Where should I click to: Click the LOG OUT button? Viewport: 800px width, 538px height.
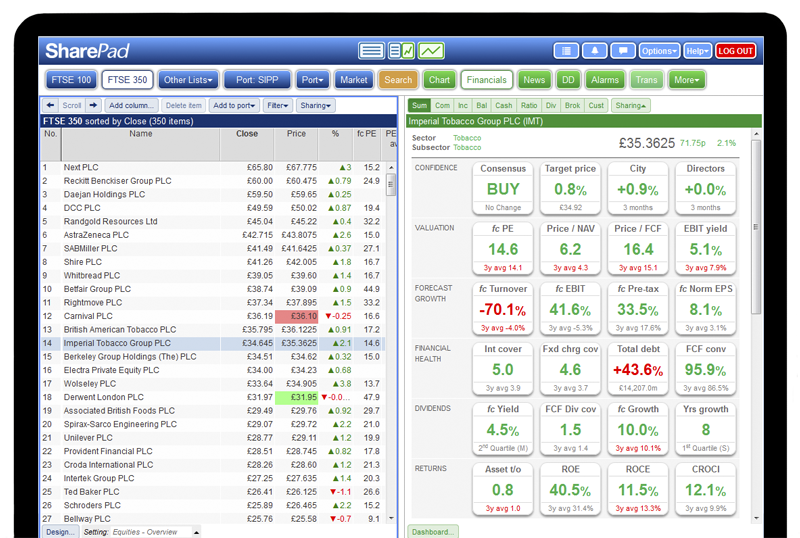[735, 51]
